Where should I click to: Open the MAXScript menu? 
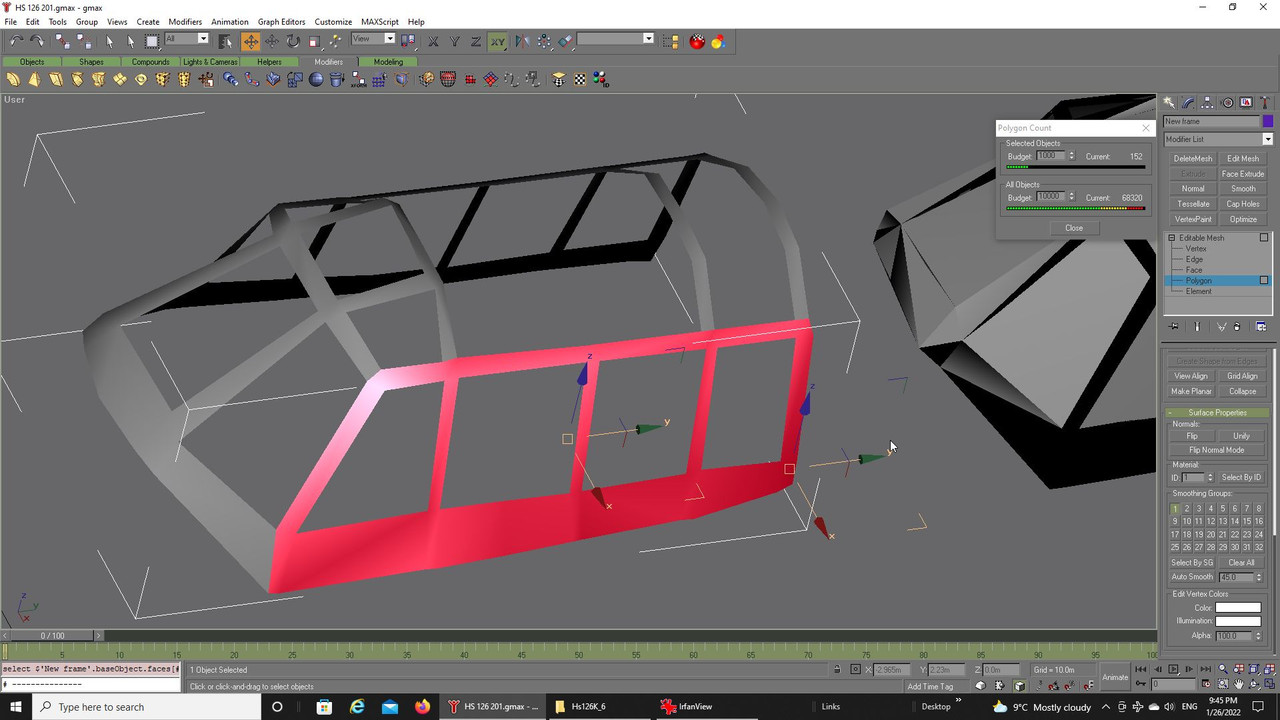click(x=379, y=21)
